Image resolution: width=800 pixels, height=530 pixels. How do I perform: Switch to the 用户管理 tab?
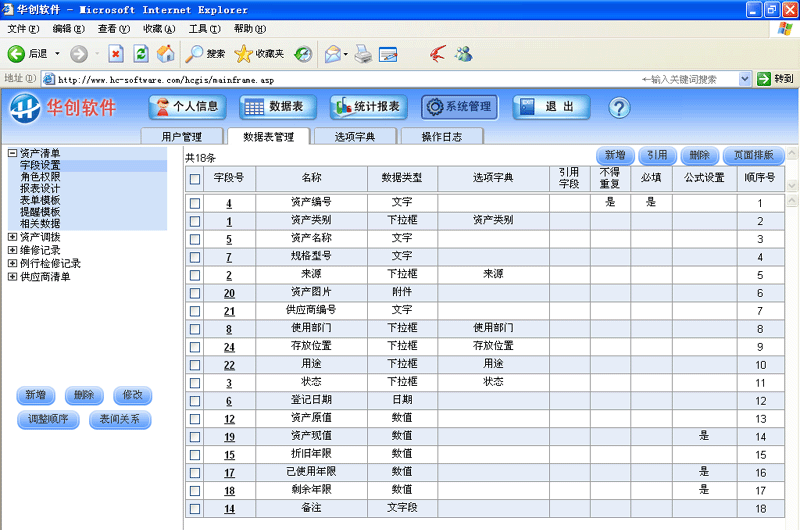181,137
